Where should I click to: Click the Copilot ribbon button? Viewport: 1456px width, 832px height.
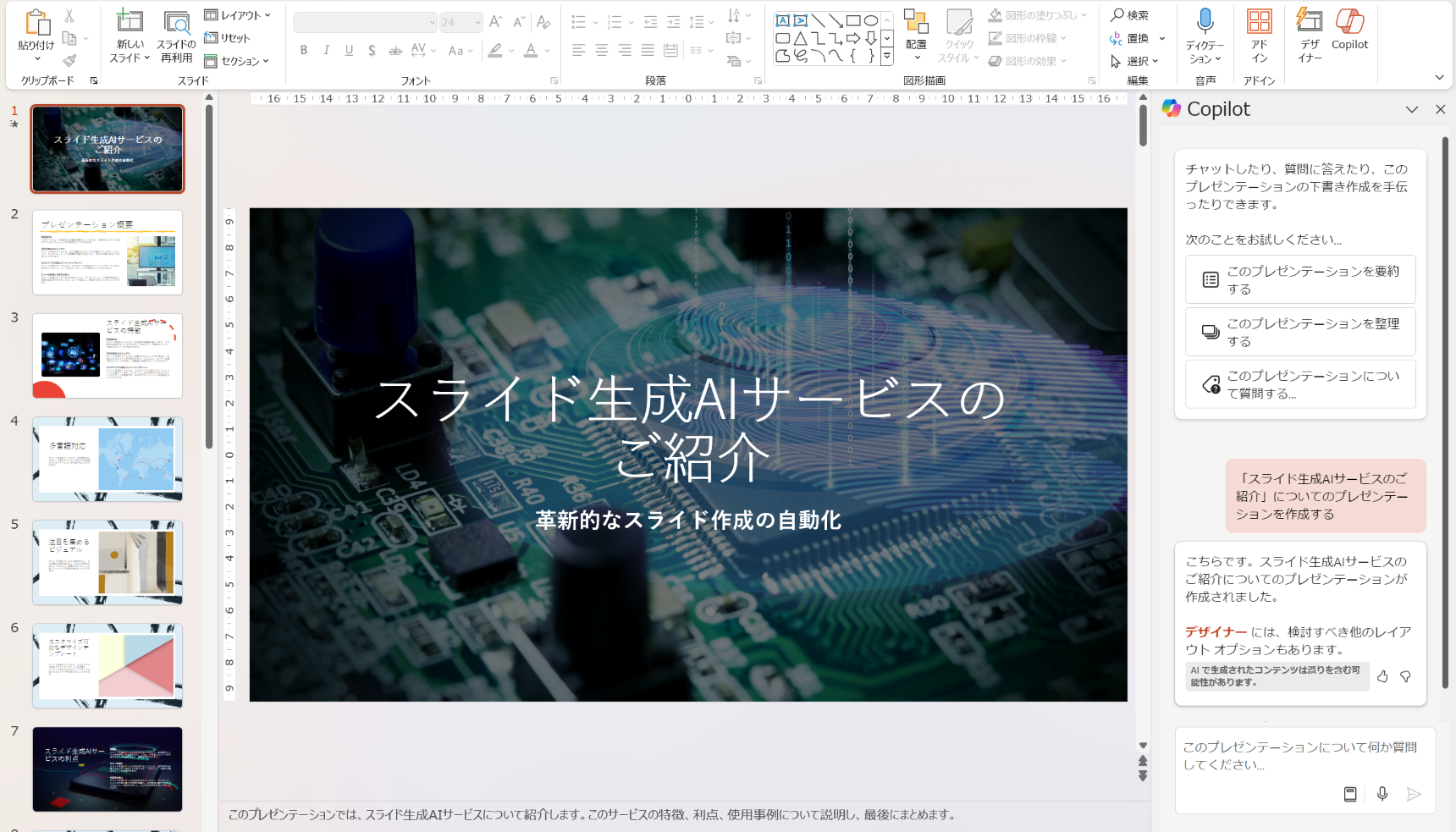point(1349,30)
